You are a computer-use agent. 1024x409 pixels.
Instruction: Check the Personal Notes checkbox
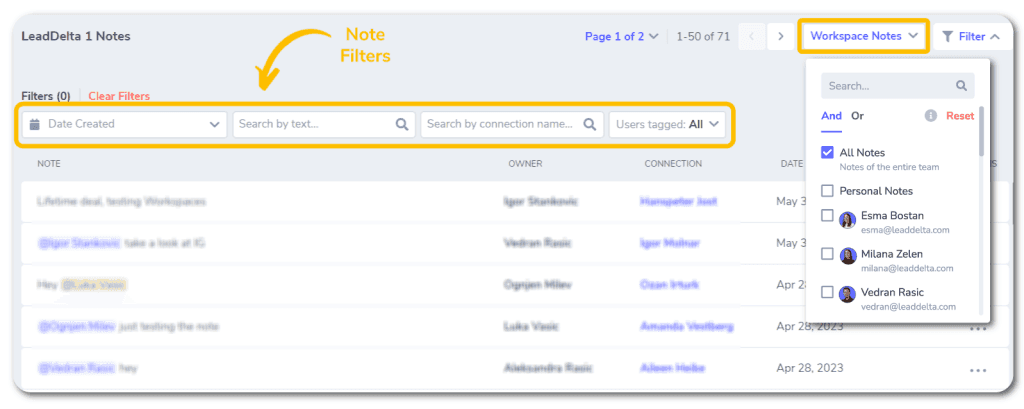[827, 191]
